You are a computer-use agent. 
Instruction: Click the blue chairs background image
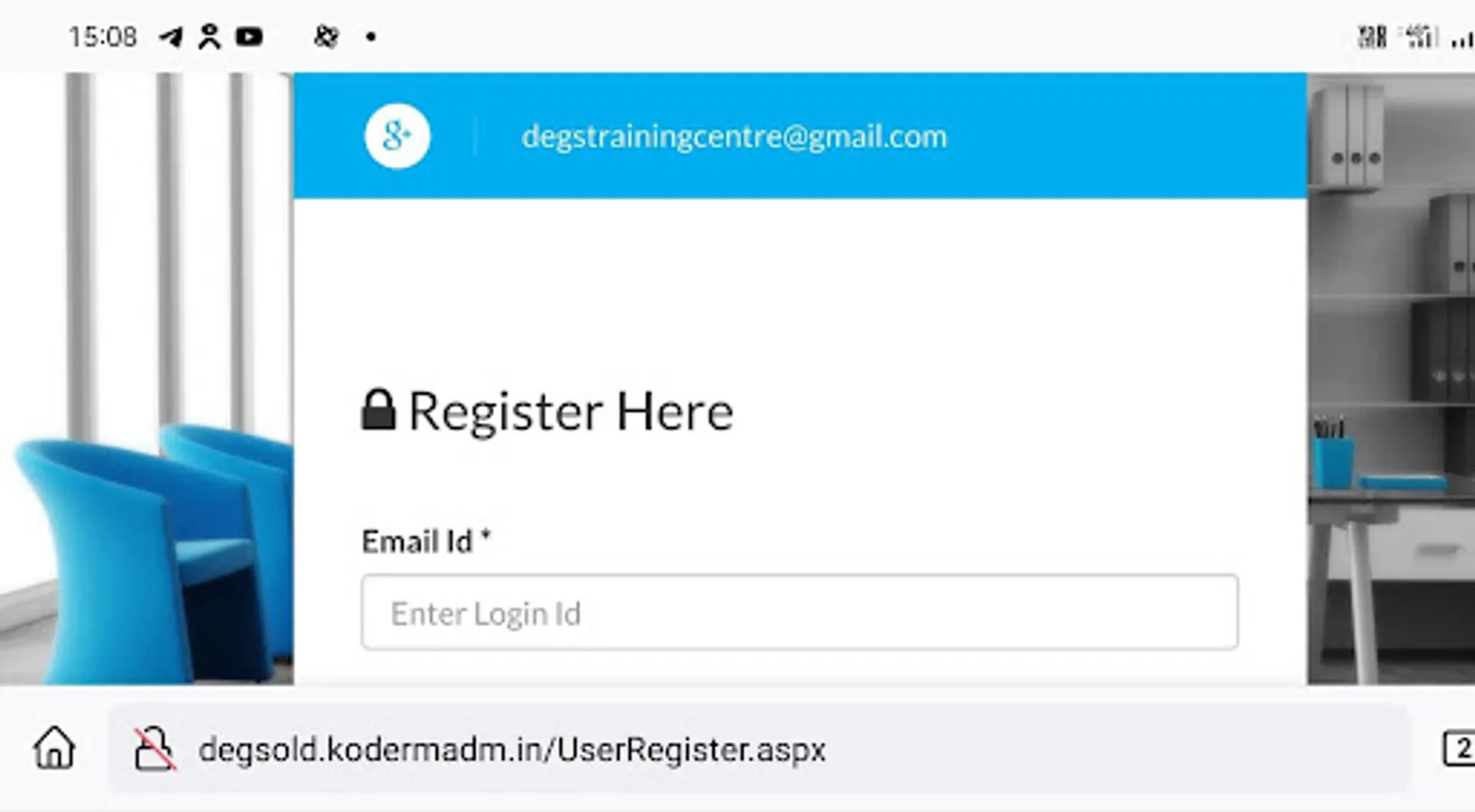[x=144, y=541]
